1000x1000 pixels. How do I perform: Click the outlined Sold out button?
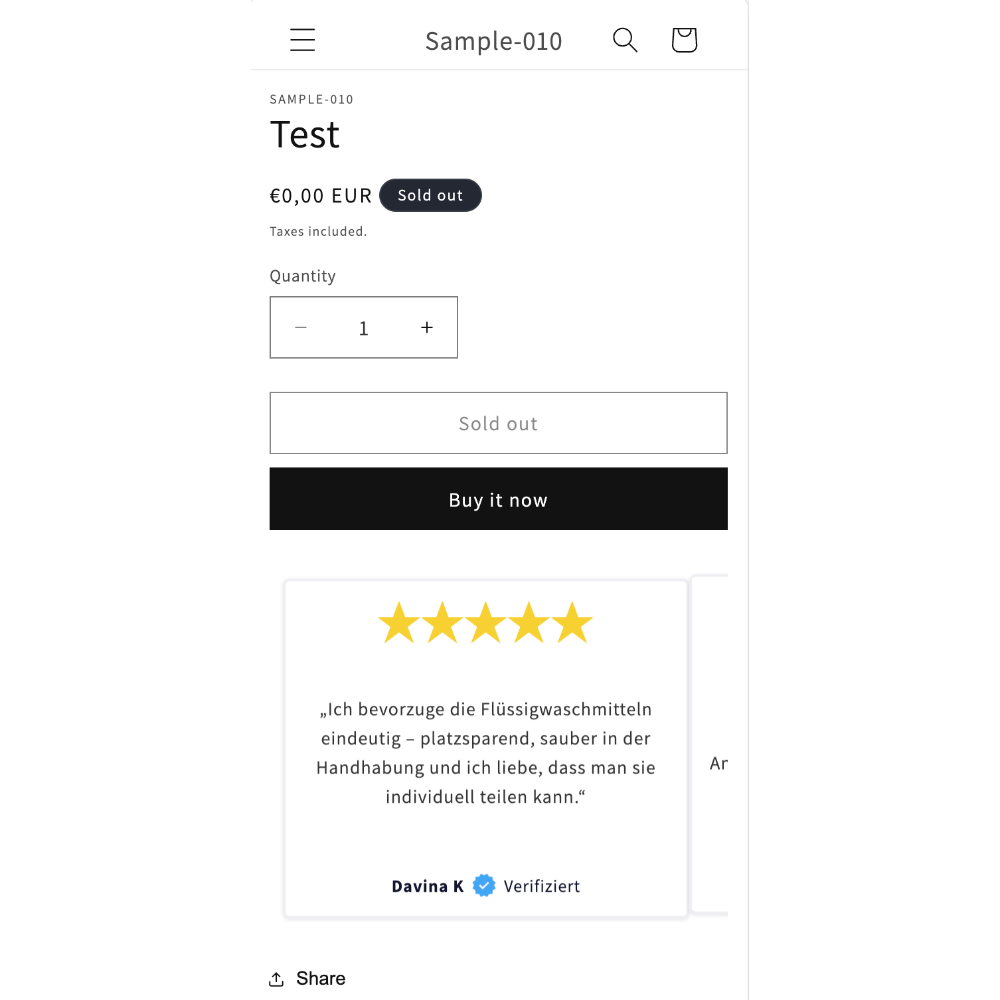tap(498, 423)
